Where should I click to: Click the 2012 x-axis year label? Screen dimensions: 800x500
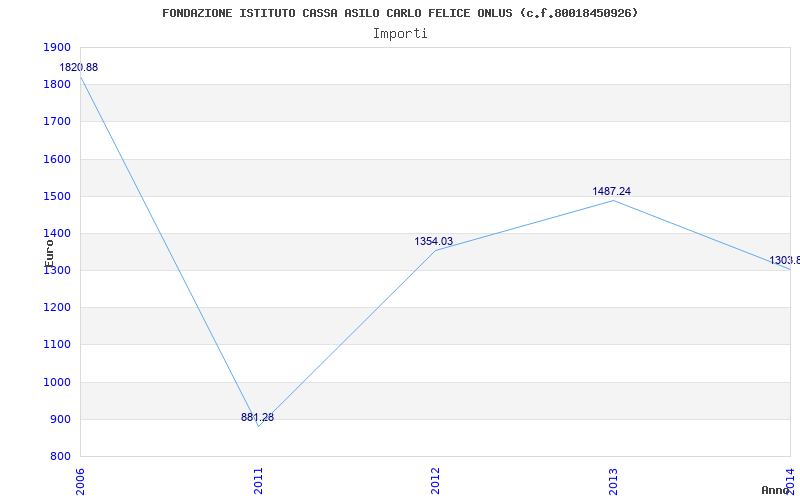pos(435,481)
